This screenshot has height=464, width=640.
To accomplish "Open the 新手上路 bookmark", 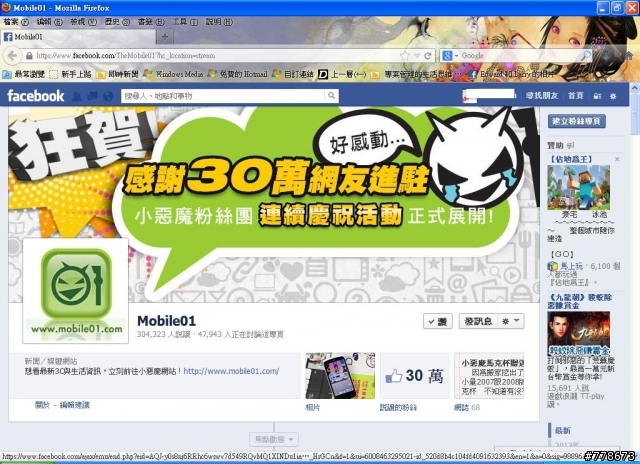I will tap(70, 74).
